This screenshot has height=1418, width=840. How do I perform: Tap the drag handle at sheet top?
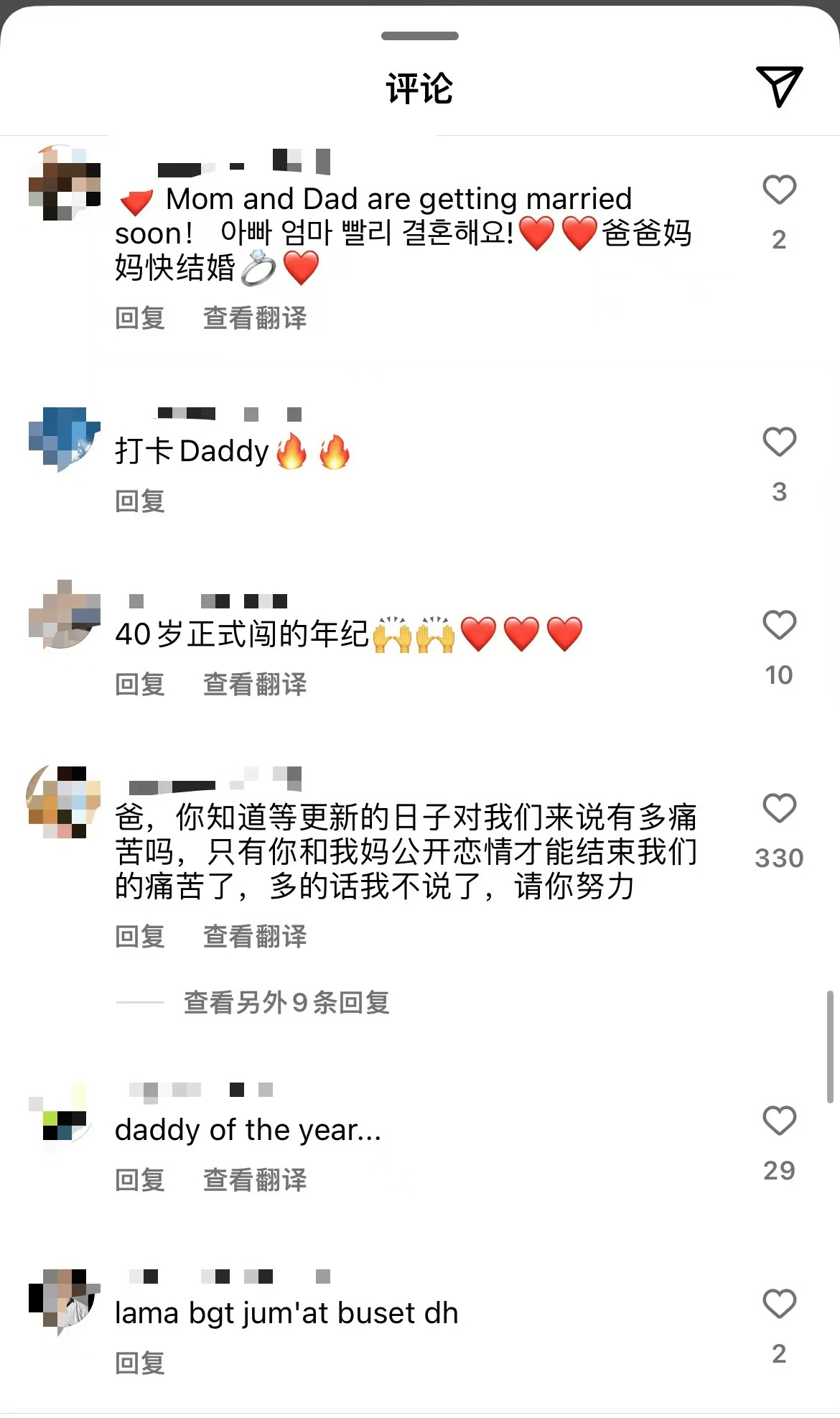point(420,36)
